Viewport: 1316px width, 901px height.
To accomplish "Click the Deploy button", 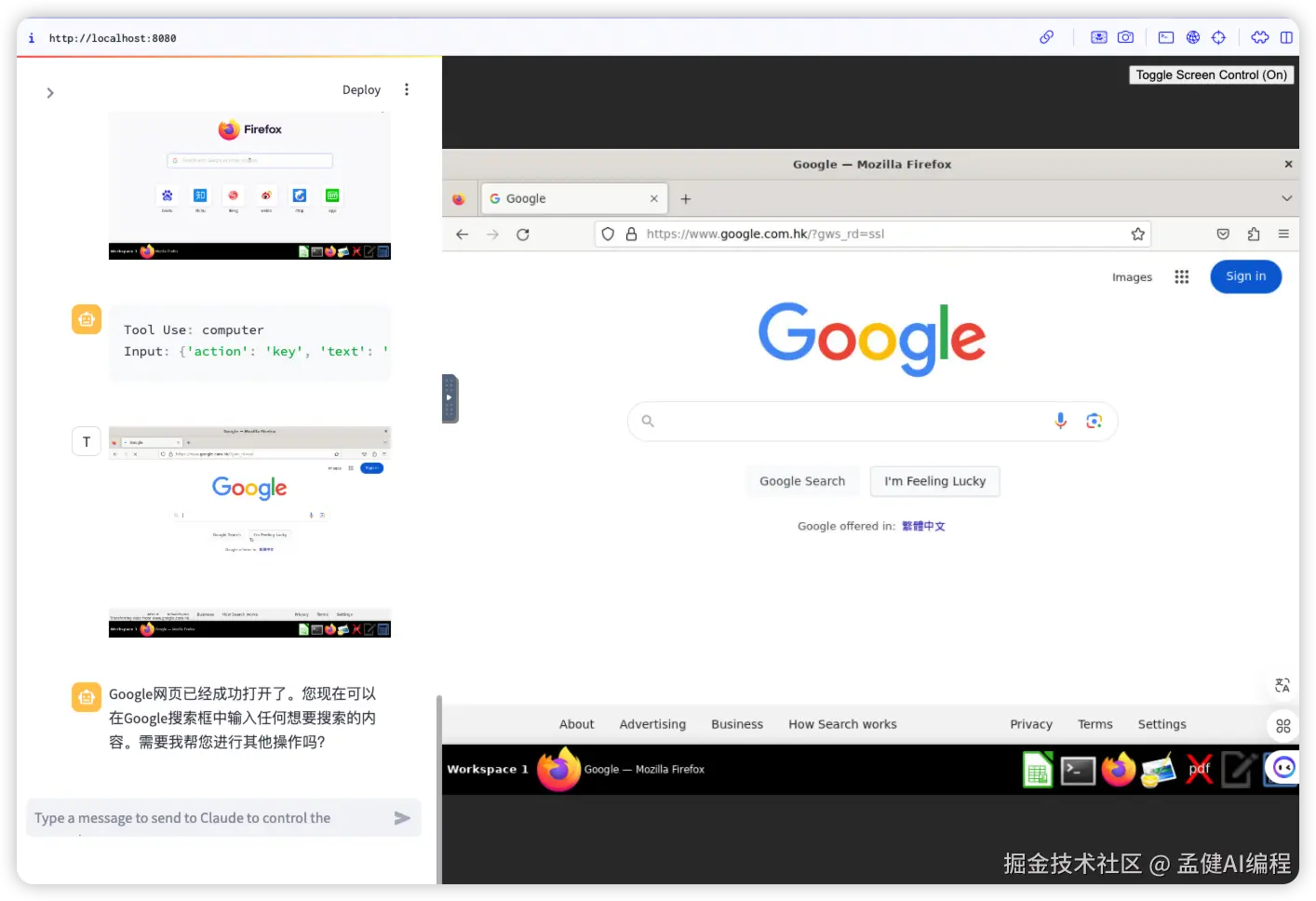I will coord(361,90).
